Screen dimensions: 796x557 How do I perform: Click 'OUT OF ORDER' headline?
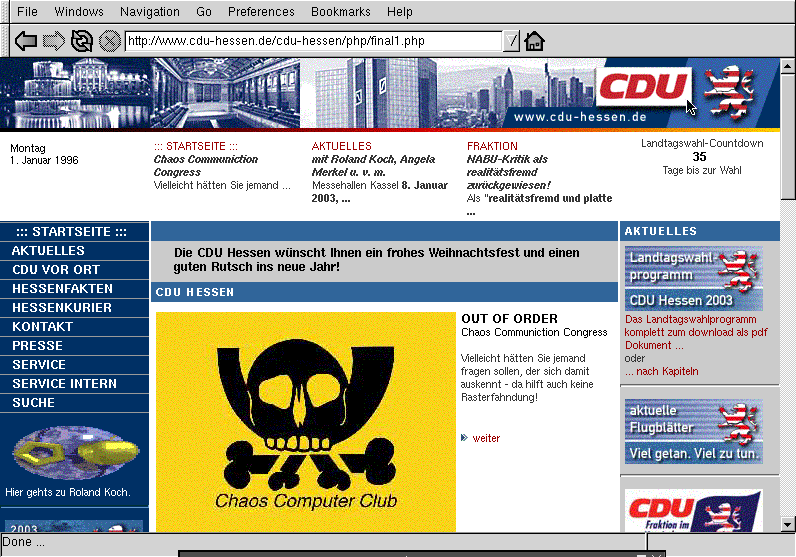(x=510, y=319)
